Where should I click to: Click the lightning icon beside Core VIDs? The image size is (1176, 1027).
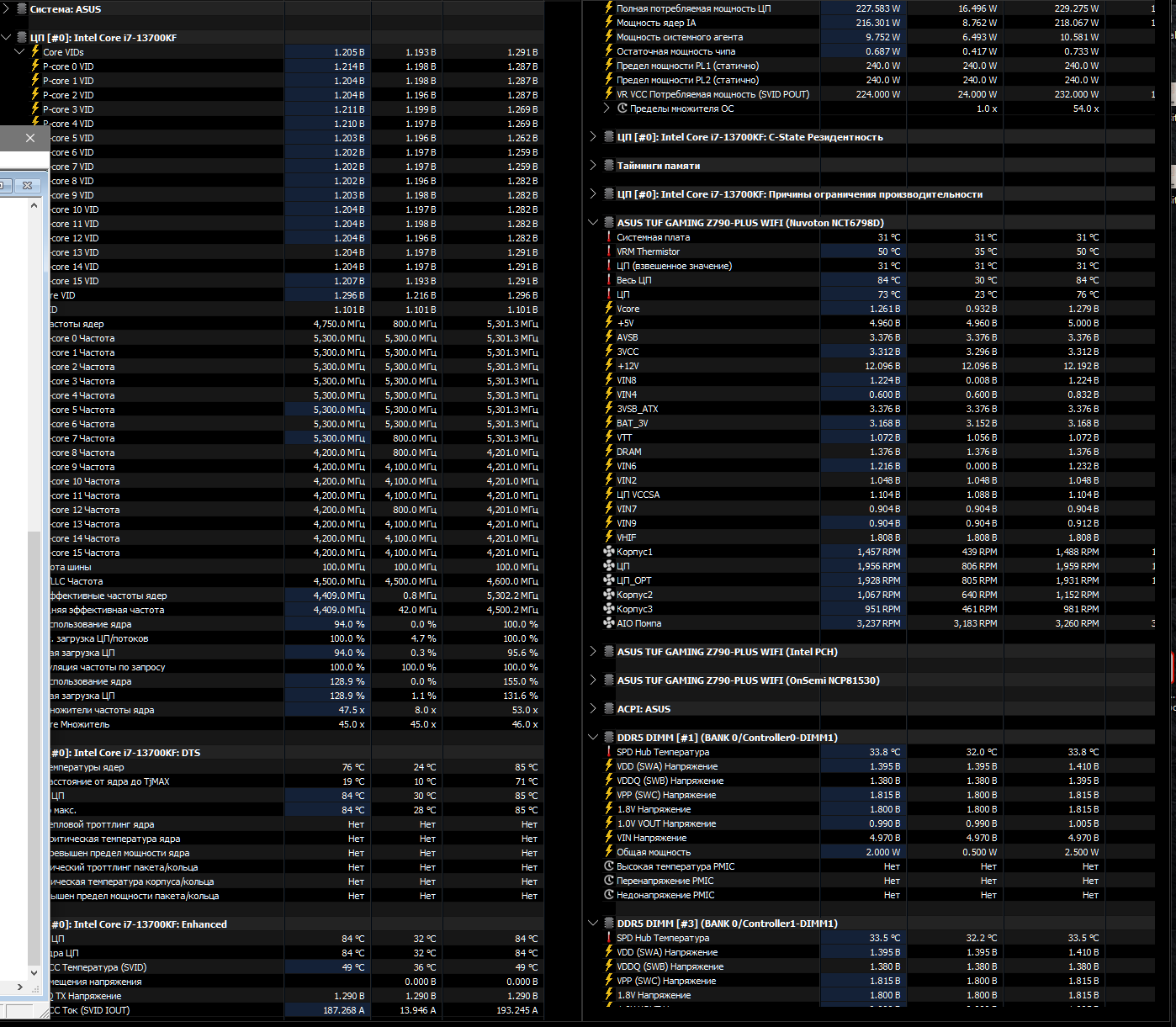tap(35, 51)
